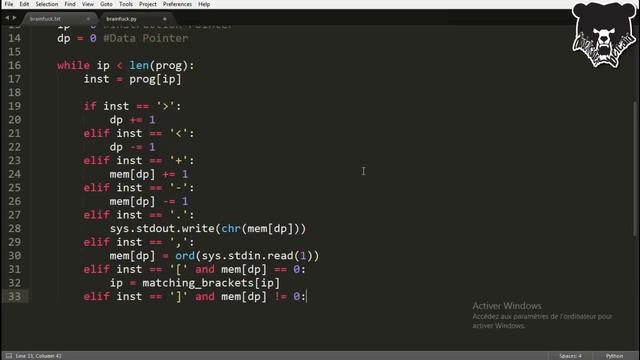Place cursor on 'dp = 0 #Data Pointer' line
Viewport: 640px width, 360px height.
pos(123,38)
